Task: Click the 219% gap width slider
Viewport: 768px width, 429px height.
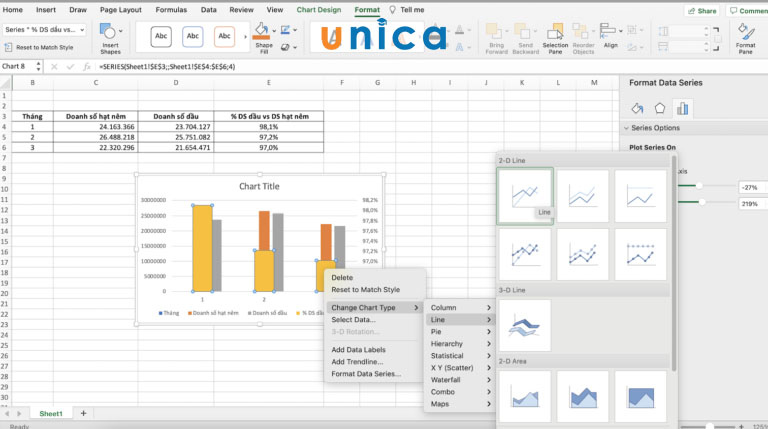Action: [702, 203]
